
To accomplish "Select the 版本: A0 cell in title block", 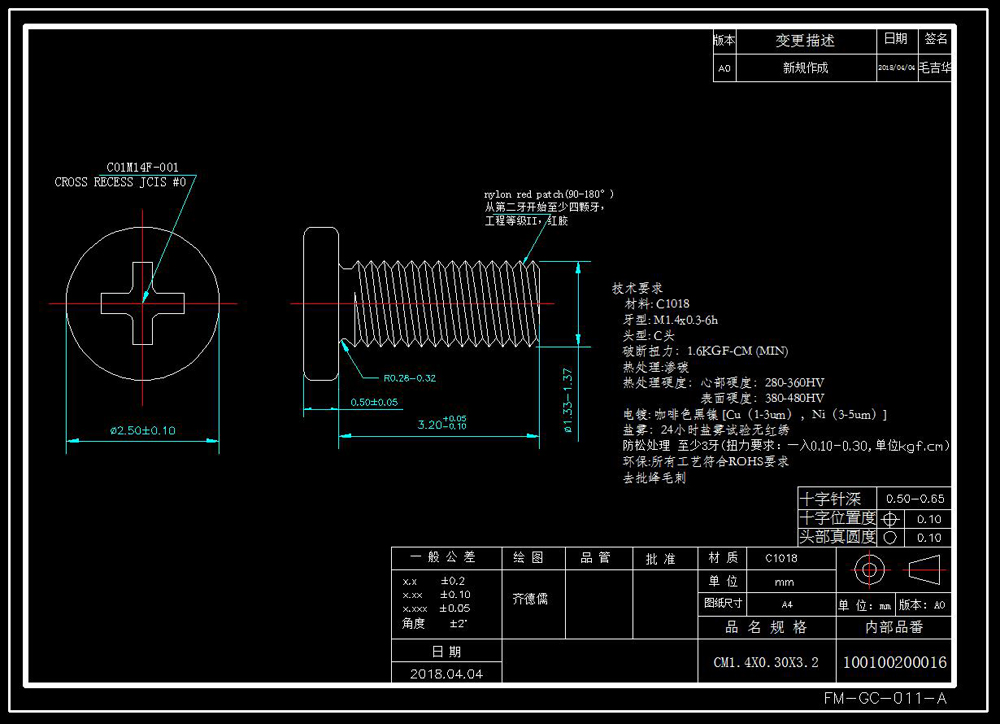I will pyautogui.click(x=922, y=605).
